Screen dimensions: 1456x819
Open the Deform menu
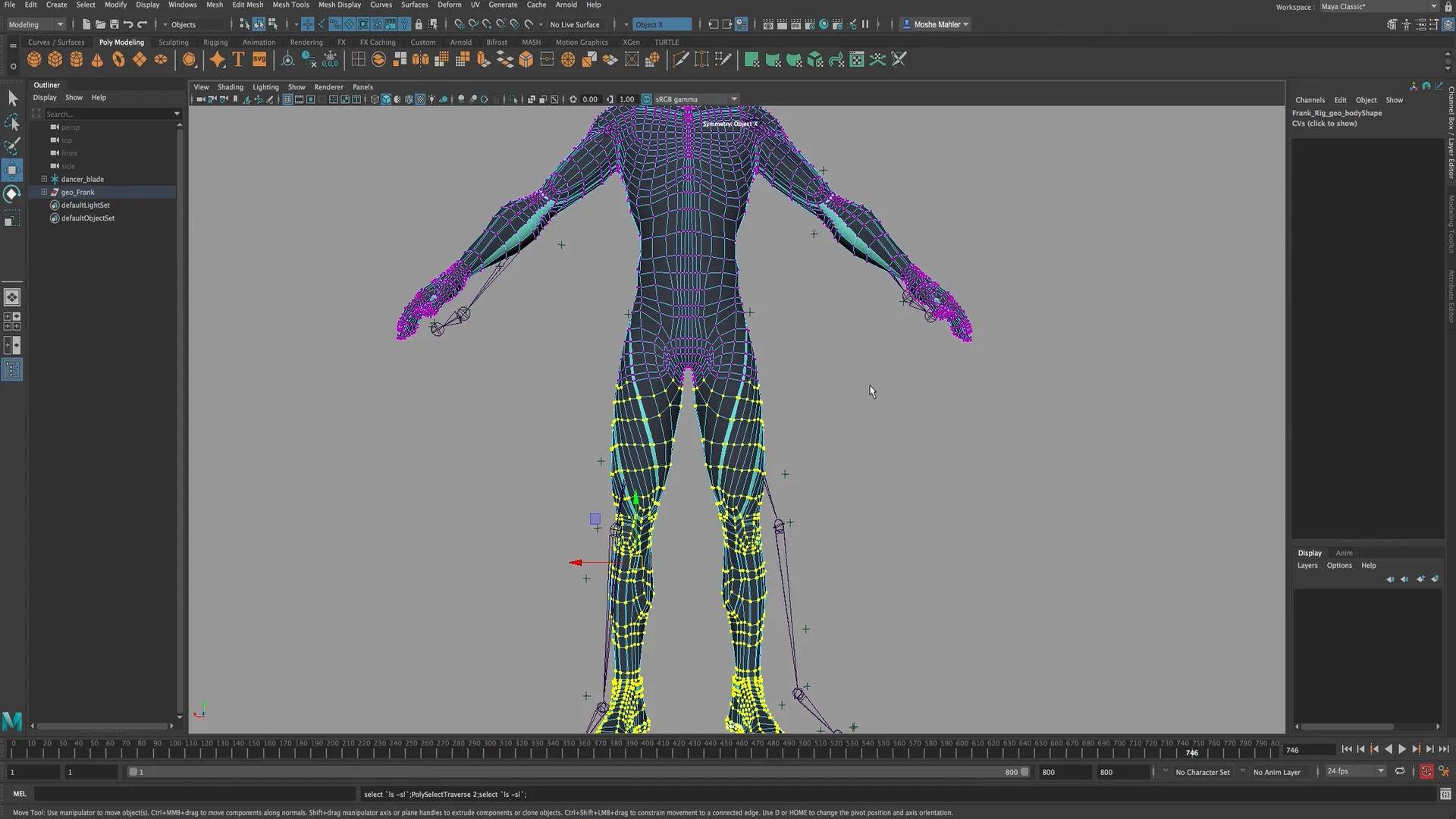(x=449, y=5)
